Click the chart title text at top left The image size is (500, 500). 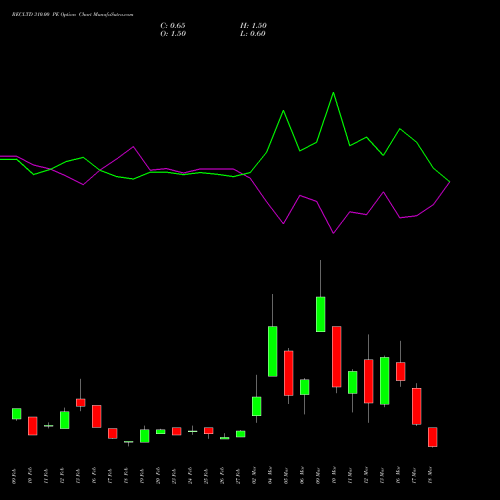(x=72, y=15)
